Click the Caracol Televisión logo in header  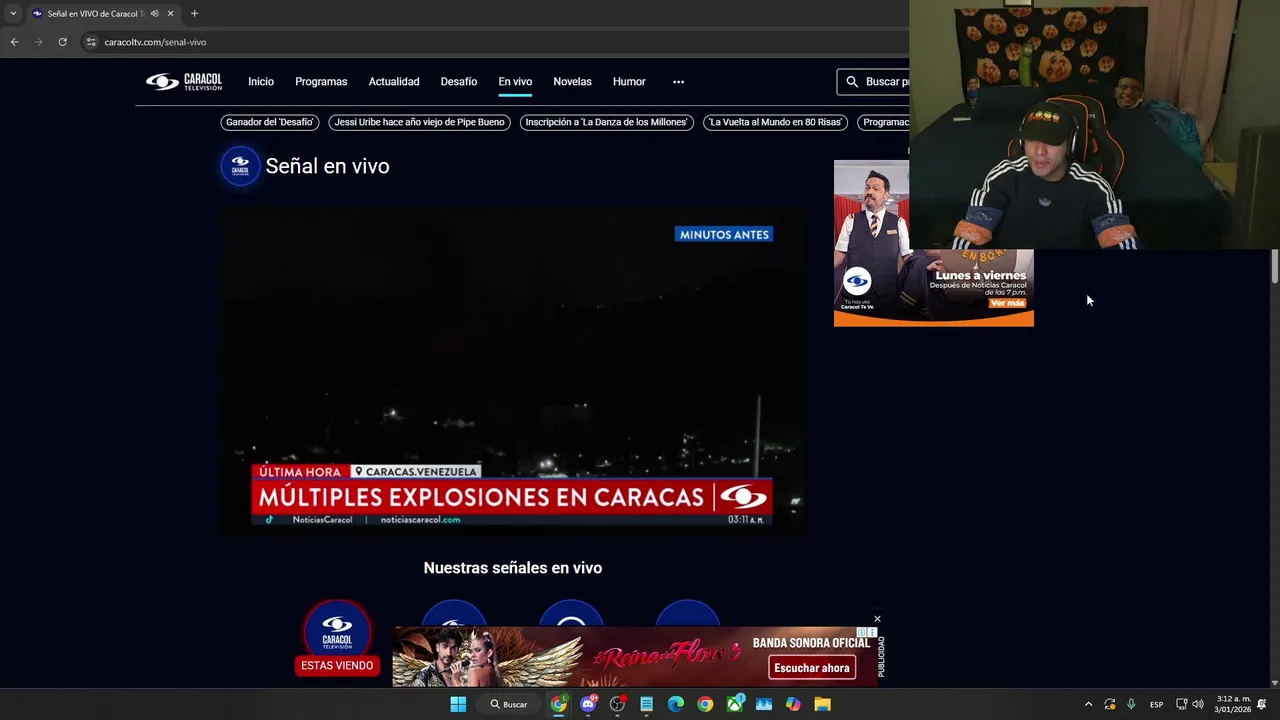184,82
